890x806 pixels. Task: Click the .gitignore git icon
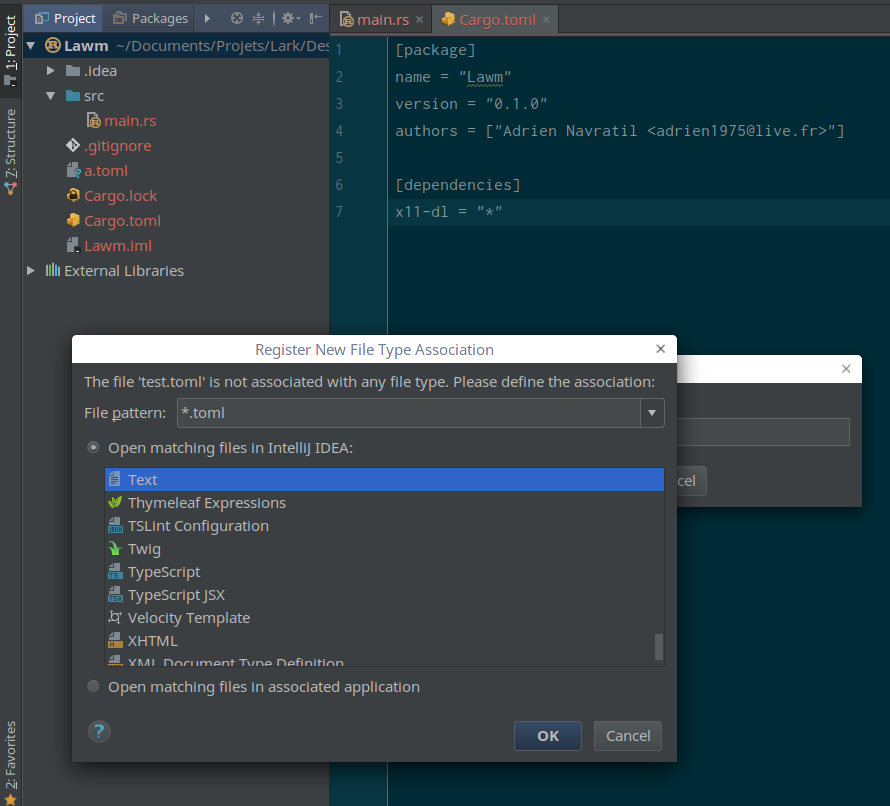73,145
